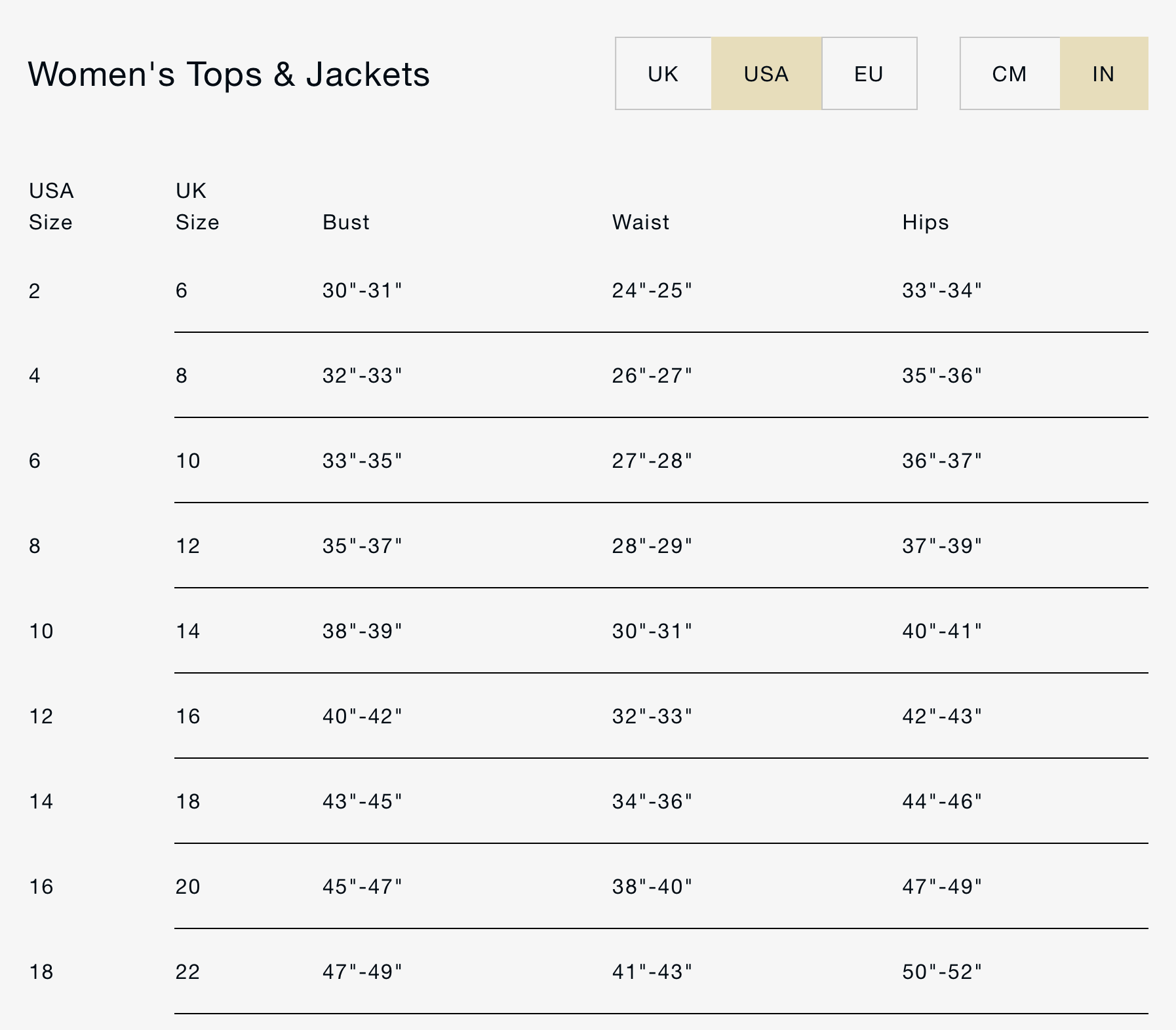Click bust value 43"-45" in size 14 row
The width and height of the screenshot is (1176, 1030).
click(x=362, y=801)
